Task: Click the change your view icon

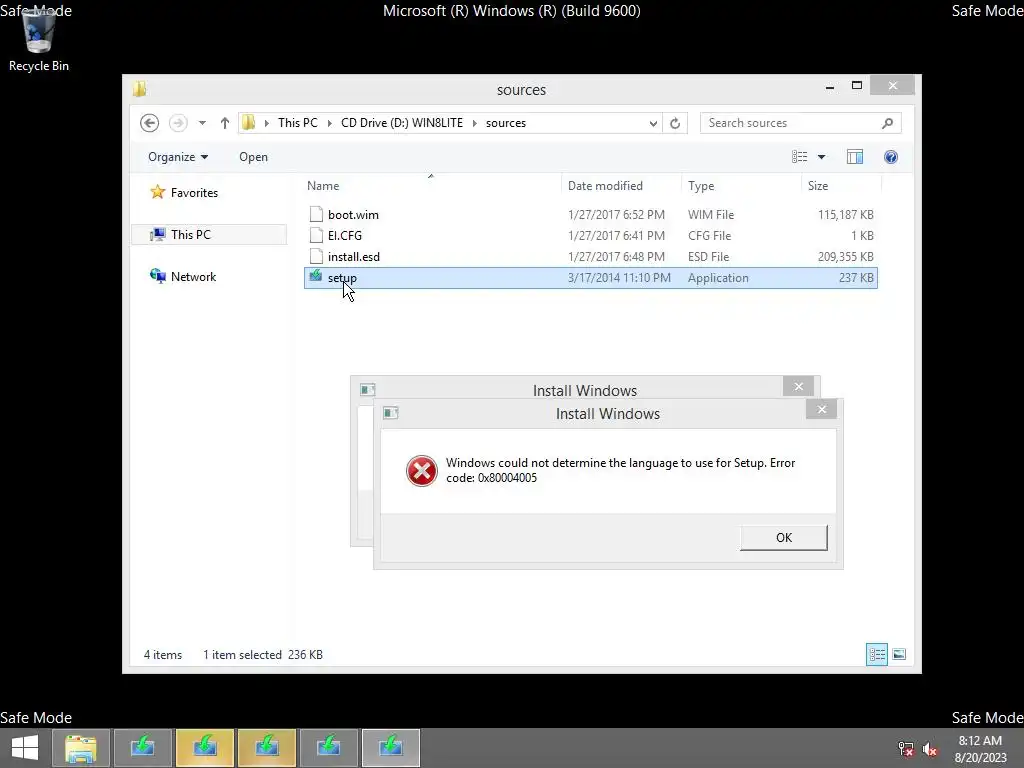Action: (x=799, y=157)
